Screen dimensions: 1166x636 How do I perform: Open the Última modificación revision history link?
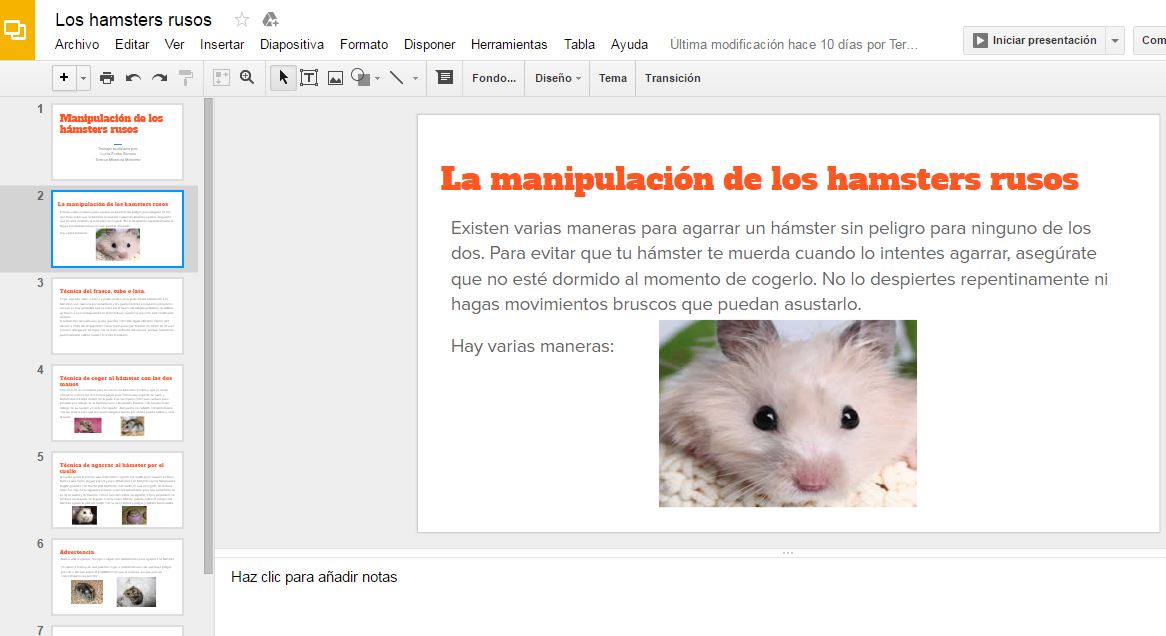(x=793, y=45)
